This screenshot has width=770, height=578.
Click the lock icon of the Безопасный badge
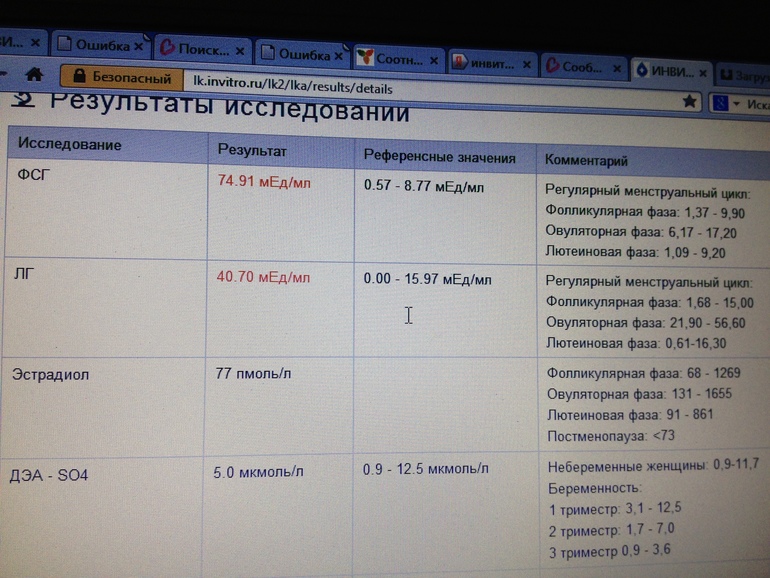point(79,76)
